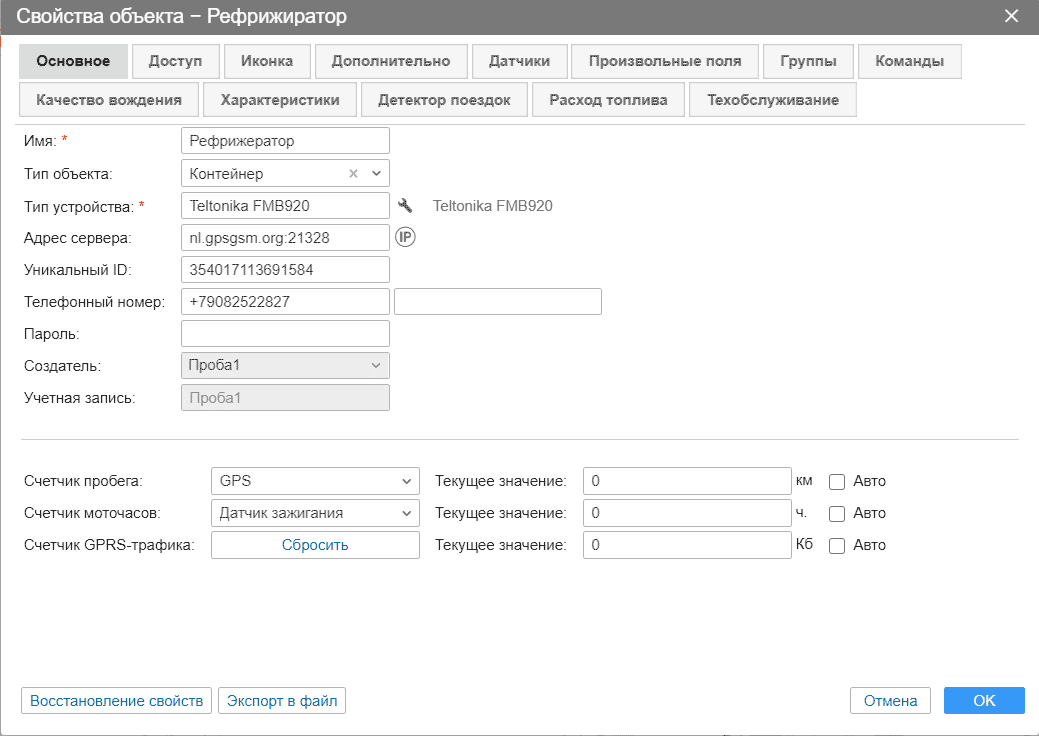Screen dimensions: 1039x736
Task: Confirm with the OK button
Action: 985,700
